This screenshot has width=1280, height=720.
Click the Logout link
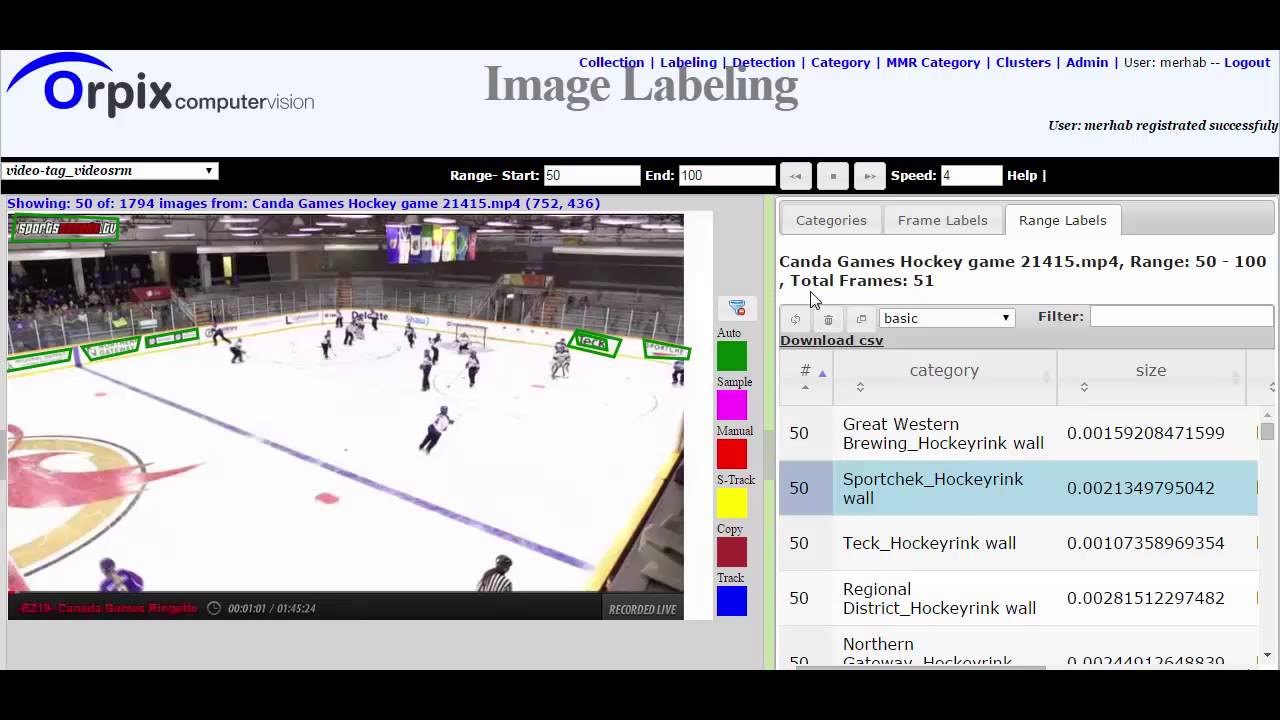1247,62
